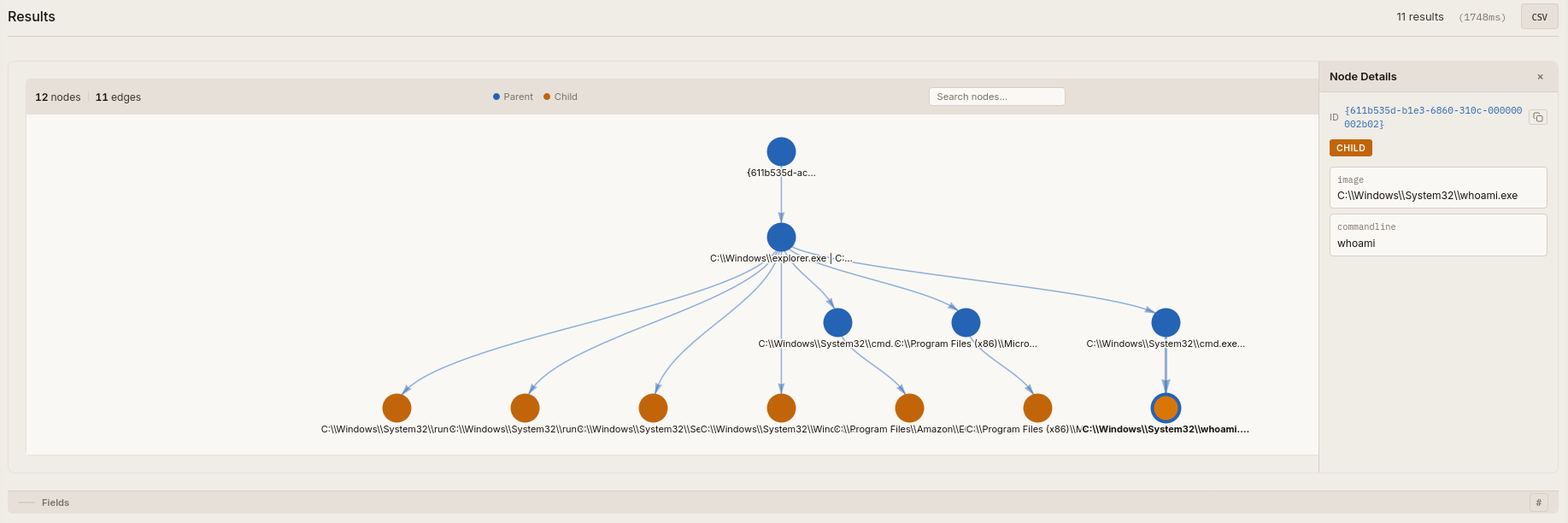
Task: Click the Node Details panel title
Action: pos(1363,77)
